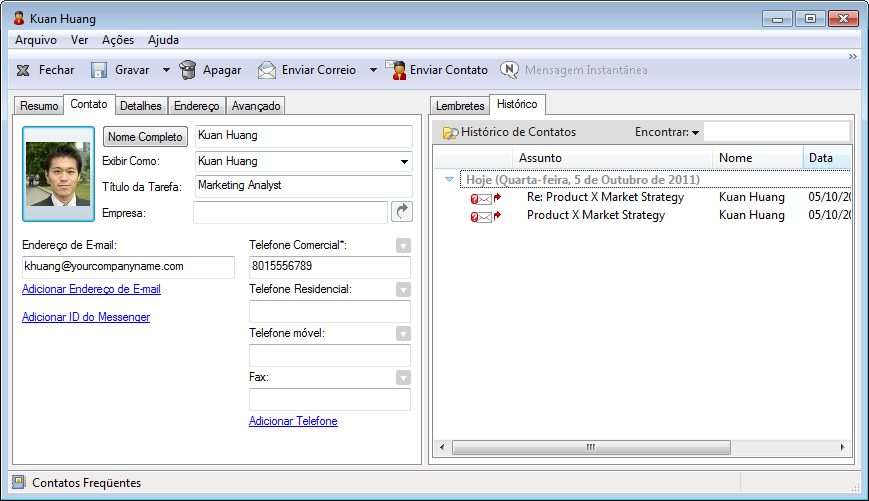This screenshot has width=869, height=501.
Task: Click Adicionar Endereço de E-mail link
Action: [91, 289]
